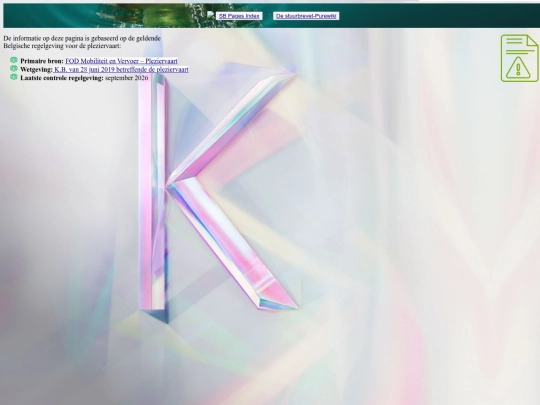Click the 'De informatie op deze pagina' sentence
Viewport: 540px width, 405px height.
[x=82, y=38]
